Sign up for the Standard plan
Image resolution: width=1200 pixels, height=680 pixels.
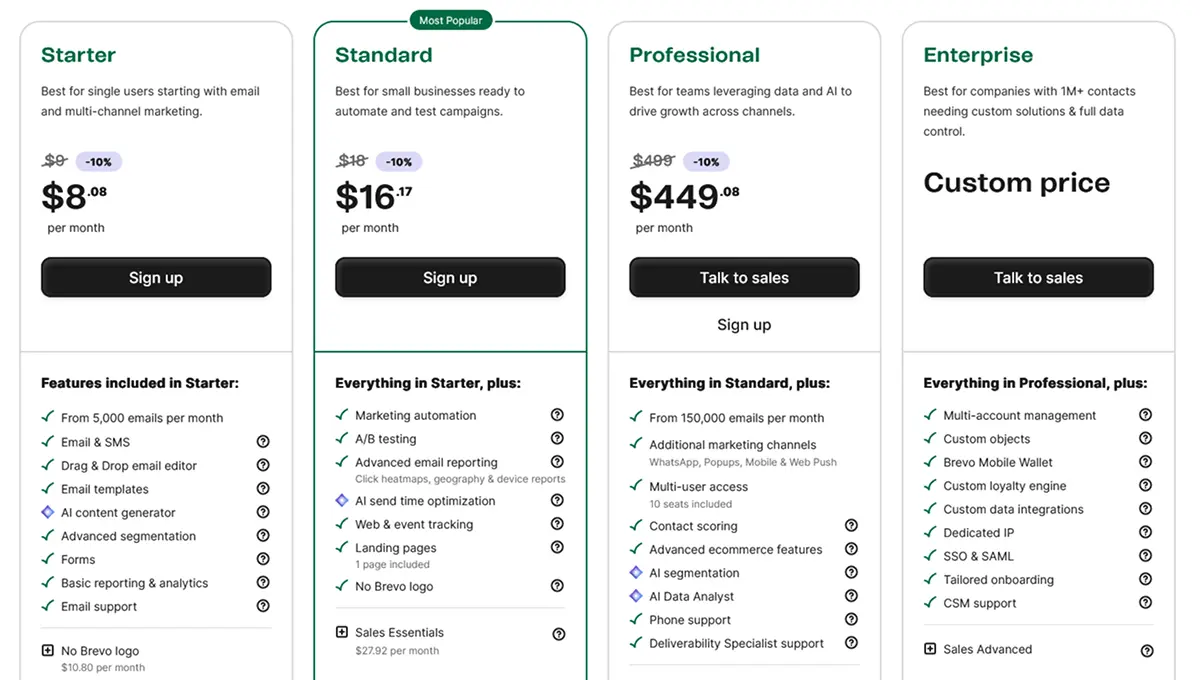[x=450, y=277]
